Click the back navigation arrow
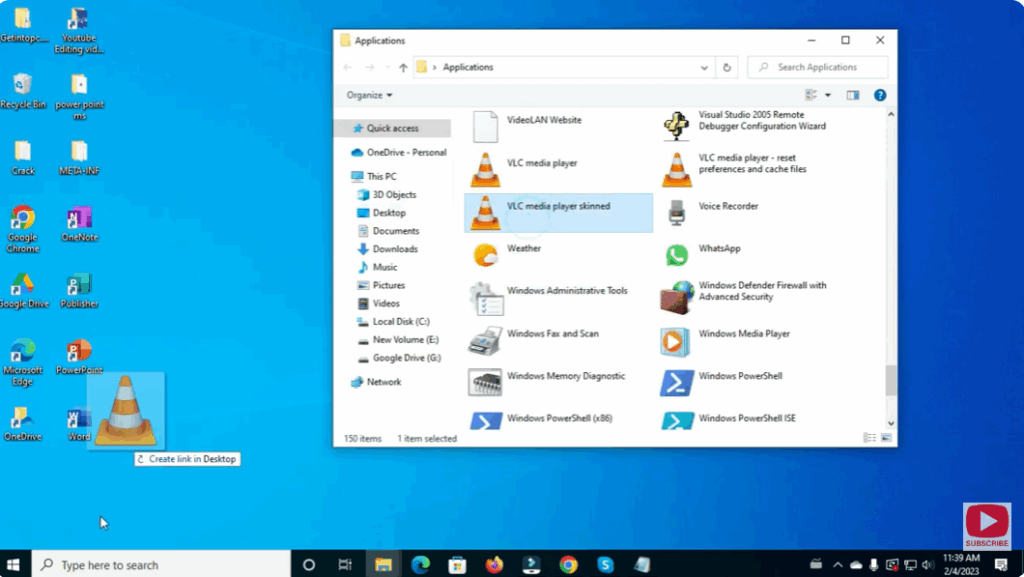Image resolution: width=1024 pixels, height=577 pixels. click(346, 66)
